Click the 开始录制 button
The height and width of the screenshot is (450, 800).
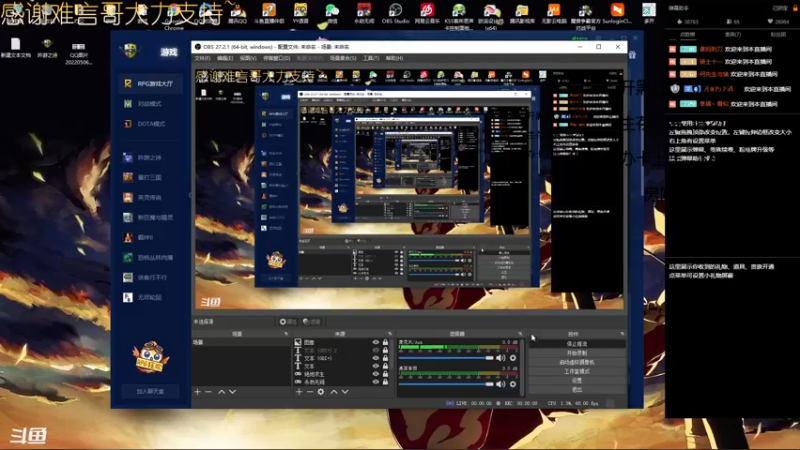[x=577, y=353]
